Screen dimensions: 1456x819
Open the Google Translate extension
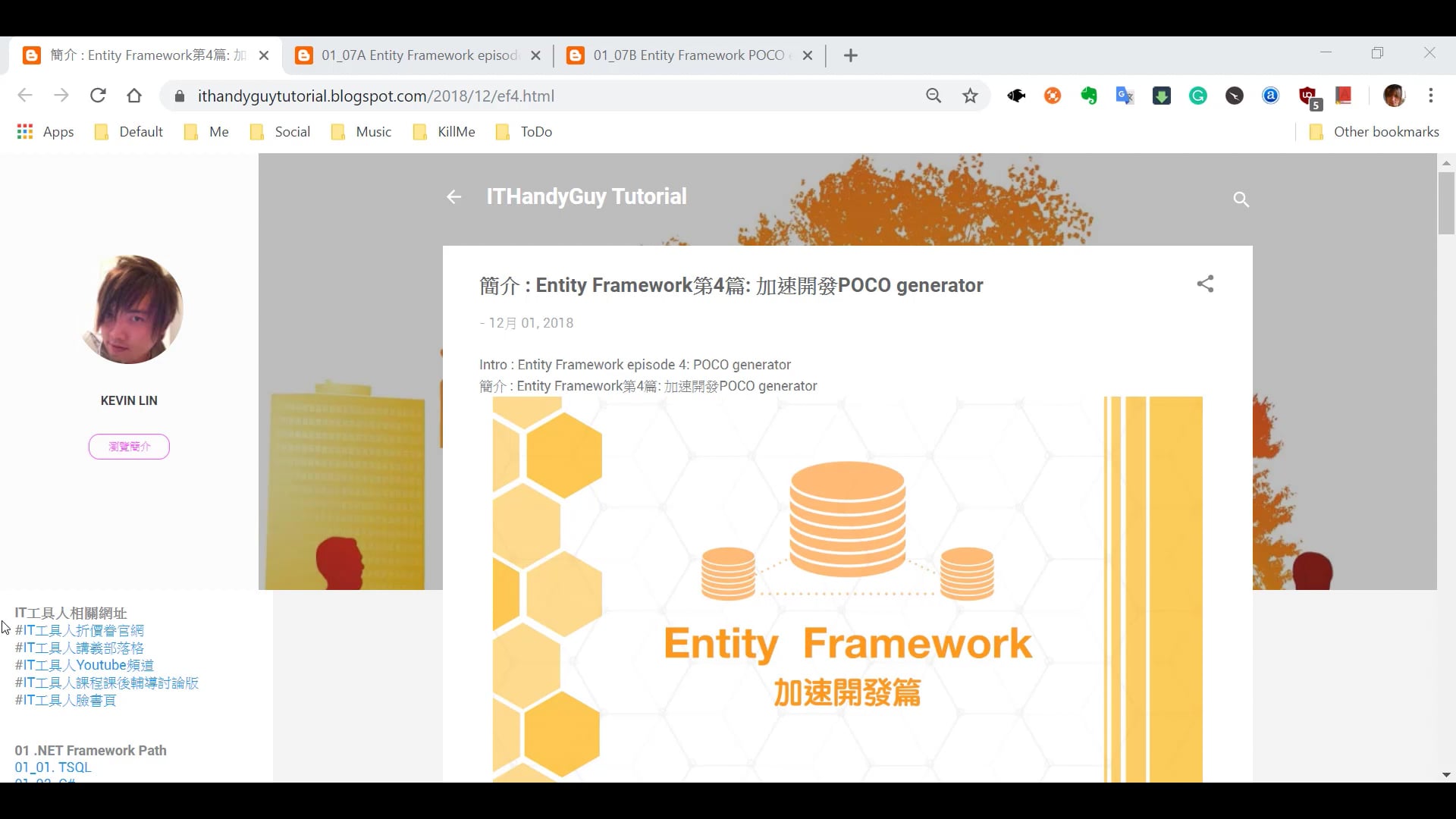(1125, 96)
